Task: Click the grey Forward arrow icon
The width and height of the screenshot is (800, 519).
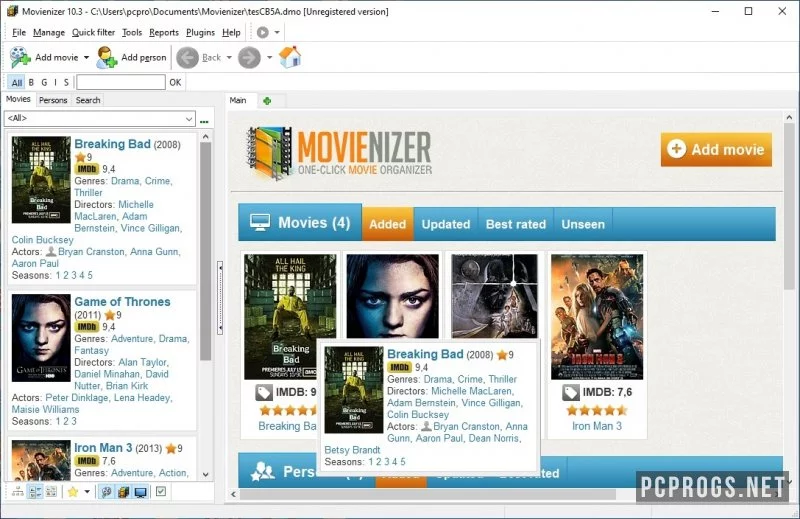Action: pyautogui.click(x=249, y=58)
